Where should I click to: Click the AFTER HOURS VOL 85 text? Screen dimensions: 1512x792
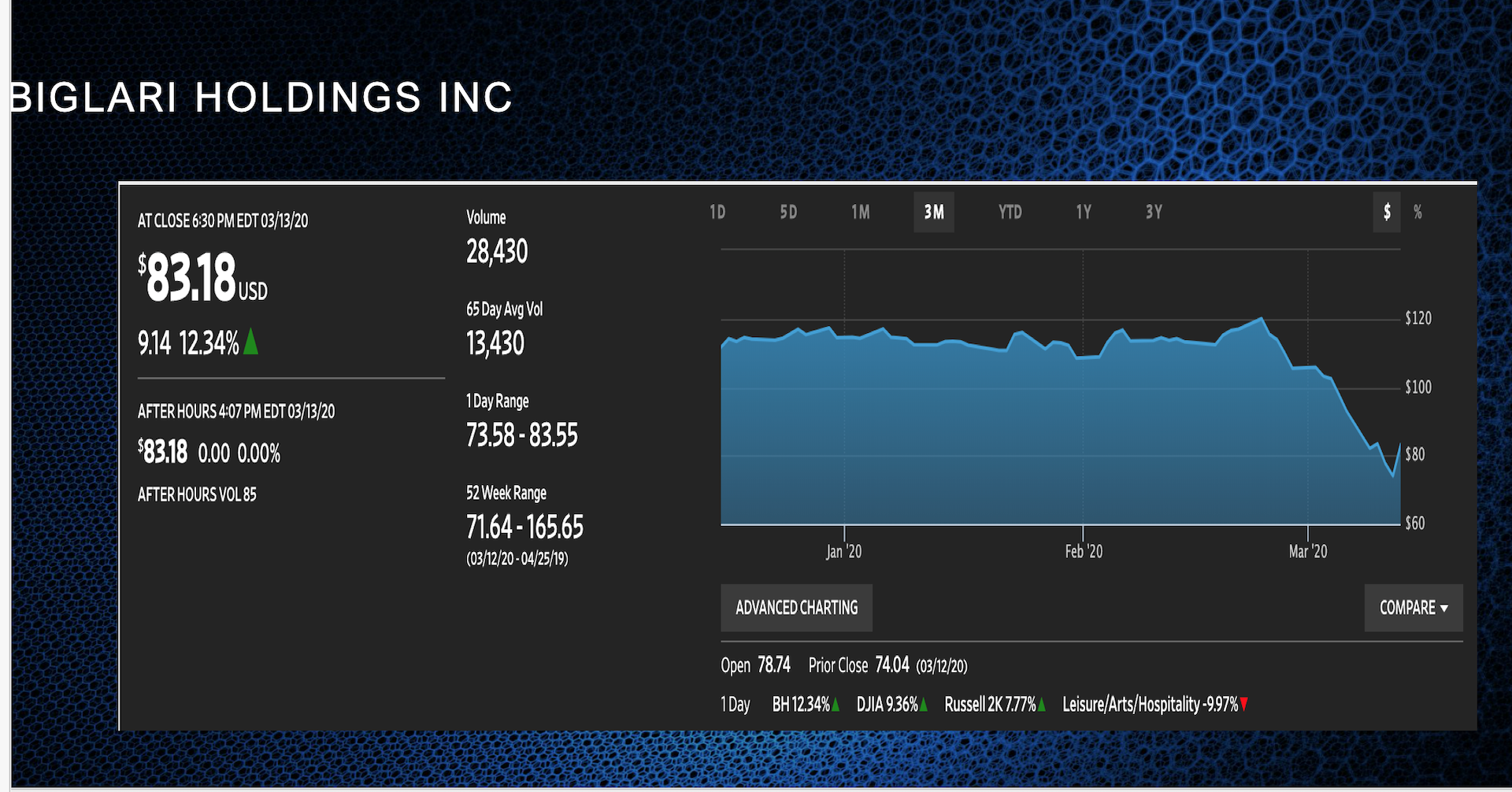(197, 494)
